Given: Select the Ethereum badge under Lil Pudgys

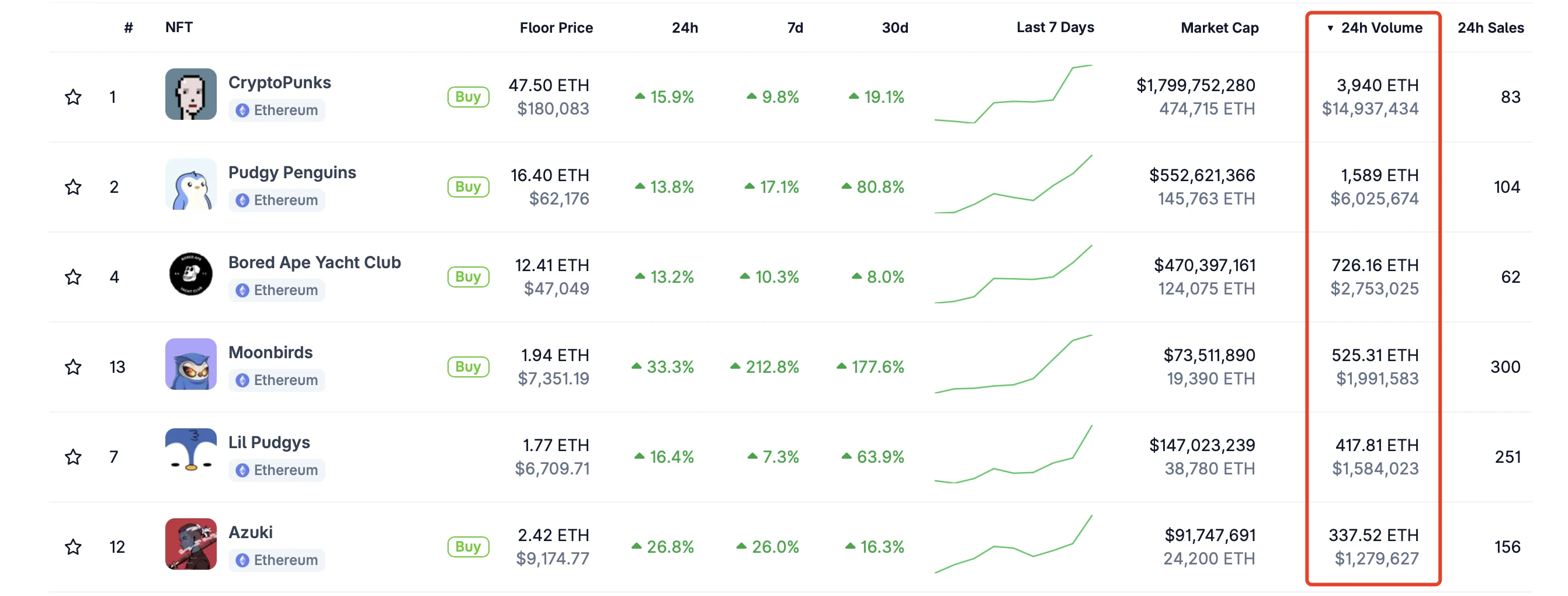Looking at the screenshot, I should [276, 469].
